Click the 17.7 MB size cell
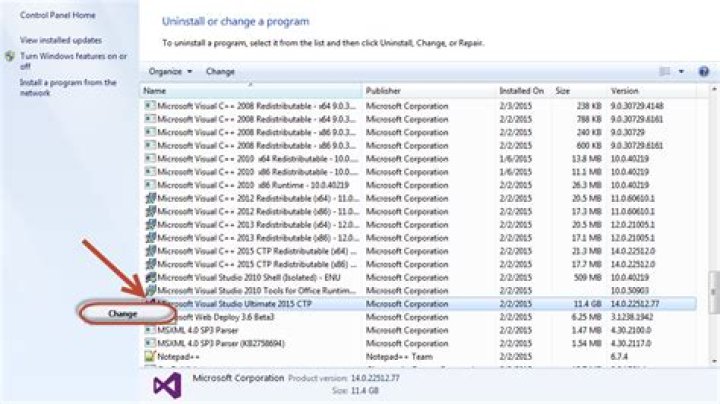The image size is (720, 404). [586, 264]
